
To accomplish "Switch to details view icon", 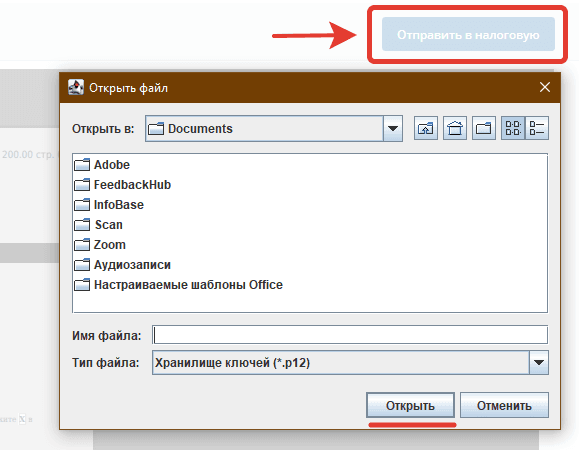I will point(537,128).
